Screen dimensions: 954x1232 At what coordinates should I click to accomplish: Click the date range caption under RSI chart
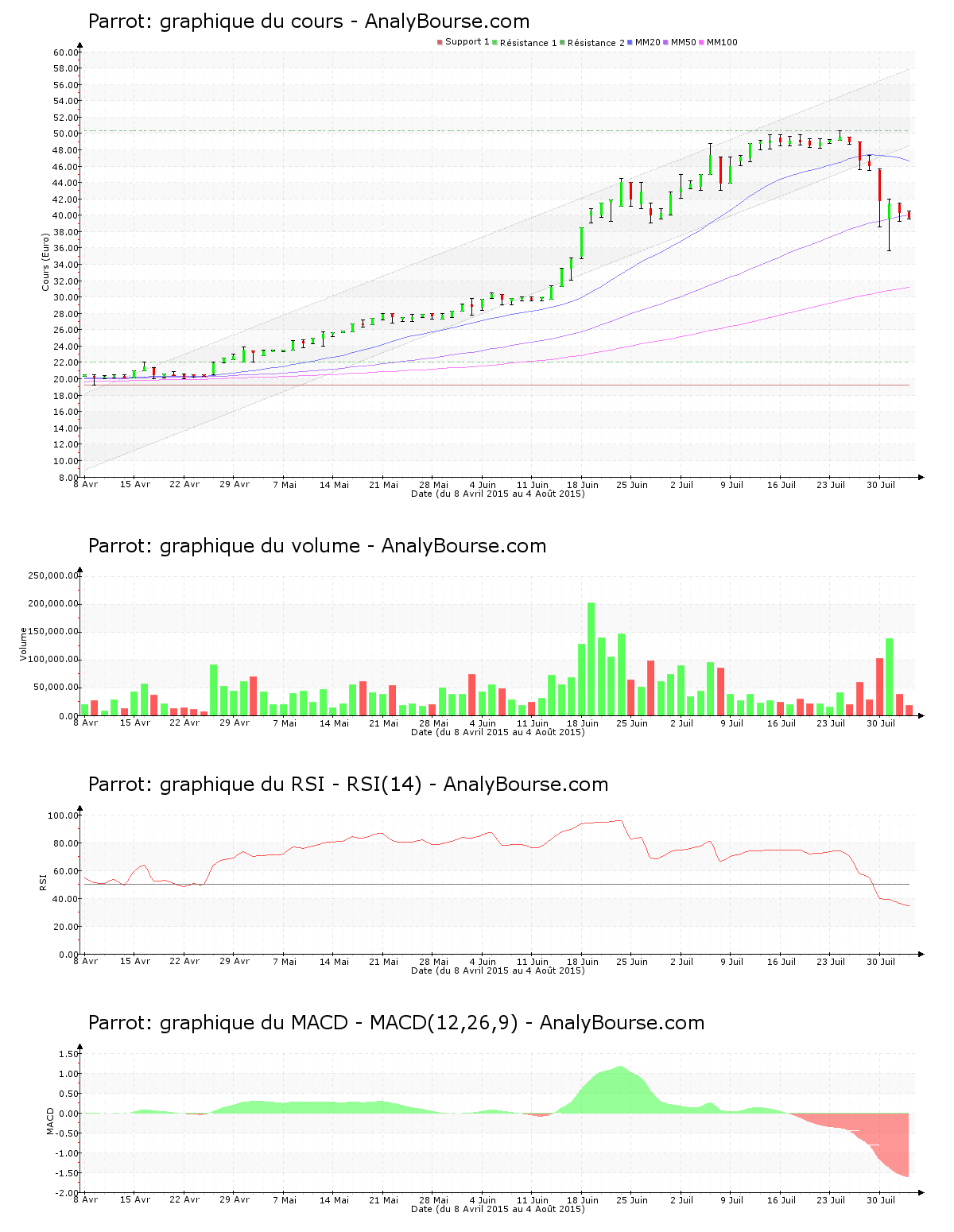pyautogui.click(x=498, y=970)
